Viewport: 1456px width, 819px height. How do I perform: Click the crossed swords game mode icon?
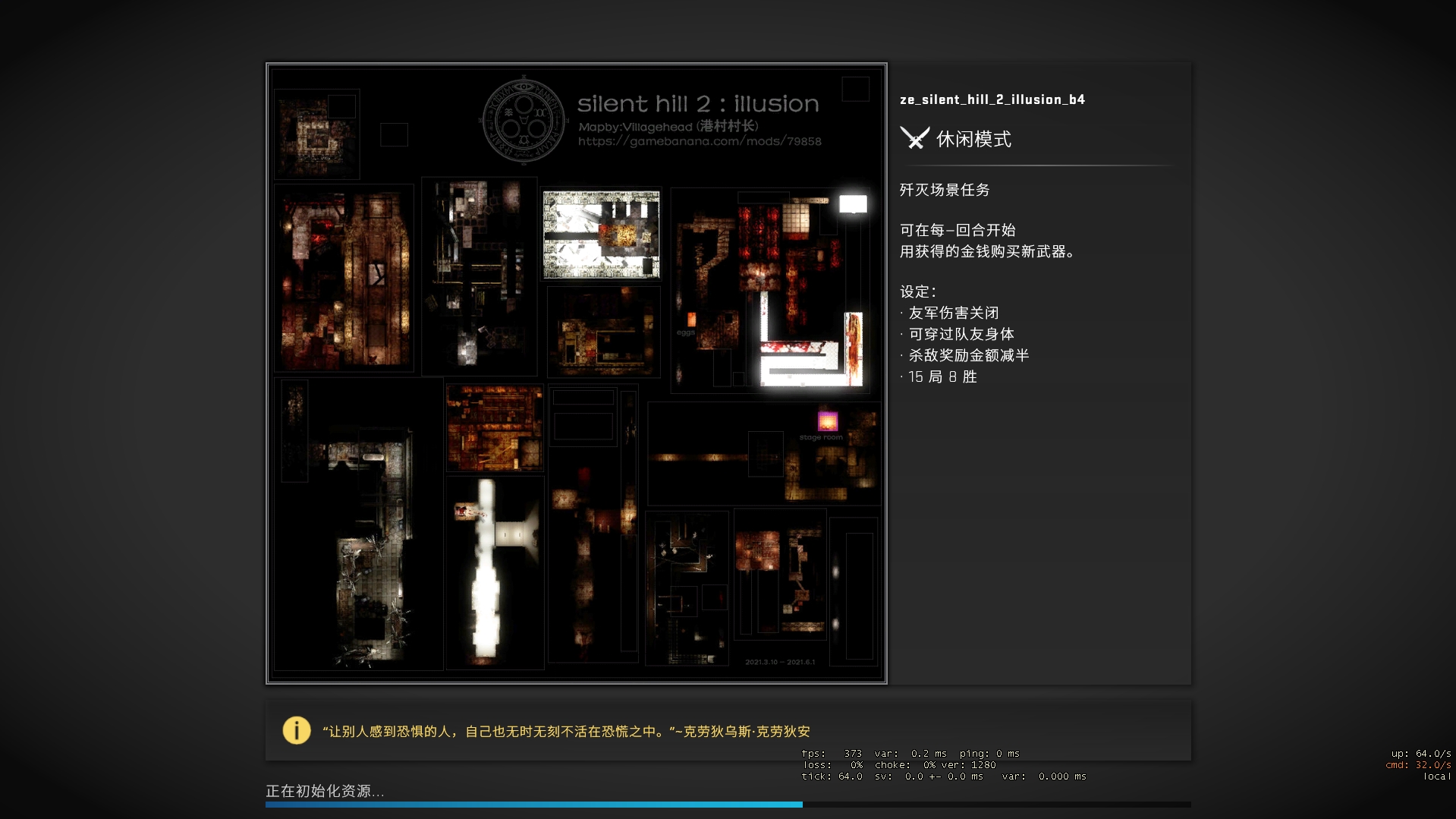[914, 138]
